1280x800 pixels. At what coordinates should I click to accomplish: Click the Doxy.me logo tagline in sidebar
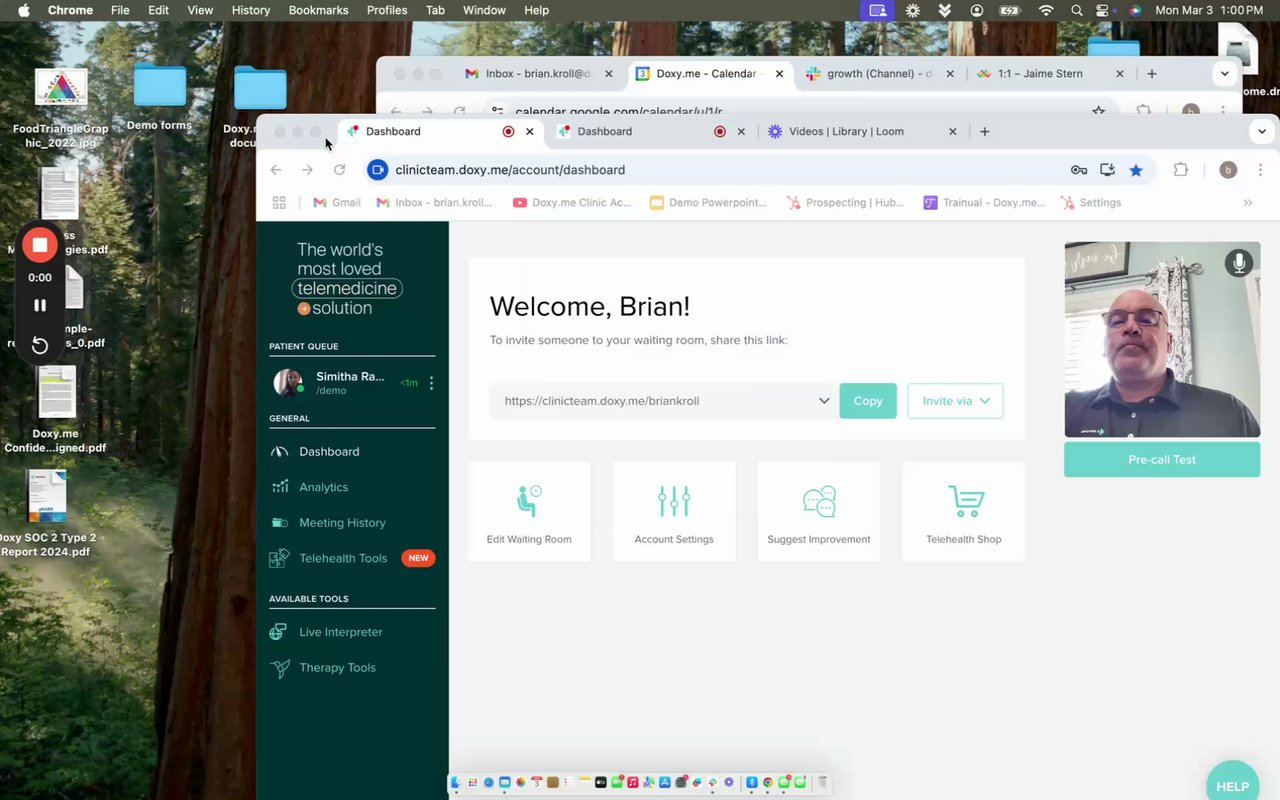point(349,279)
